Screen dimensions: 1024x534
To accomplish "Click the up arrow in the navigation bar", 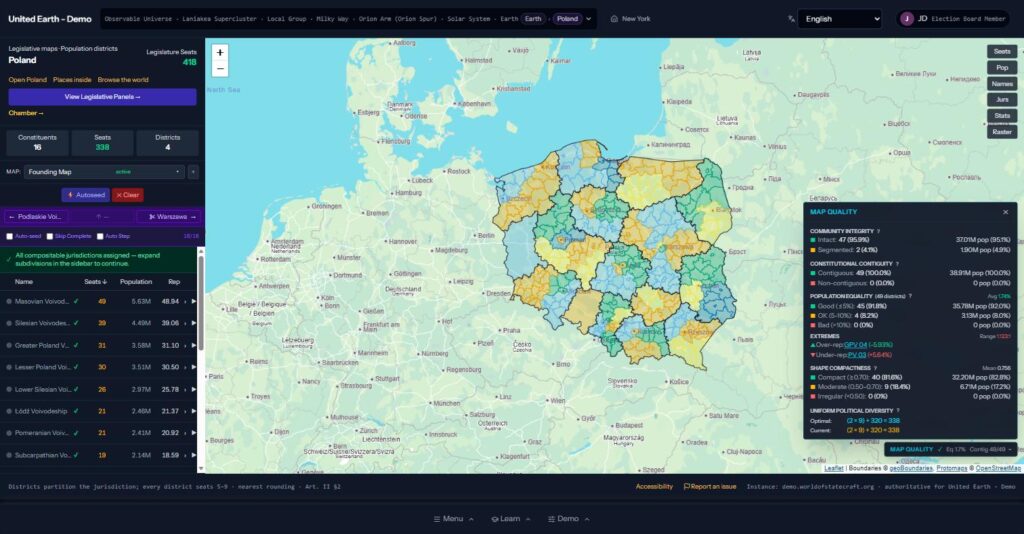I will coord(99,217).
